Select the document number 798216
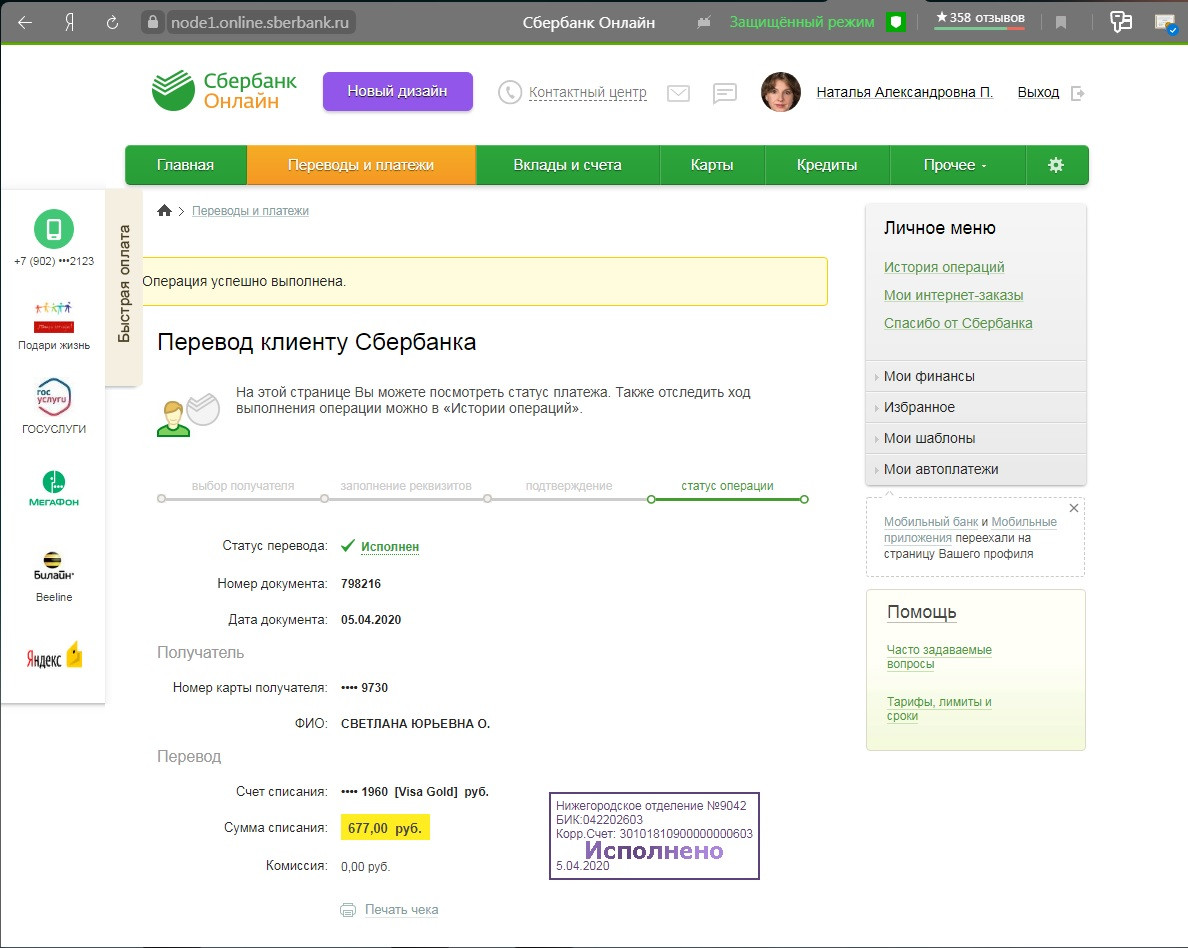 click(361, 584)
